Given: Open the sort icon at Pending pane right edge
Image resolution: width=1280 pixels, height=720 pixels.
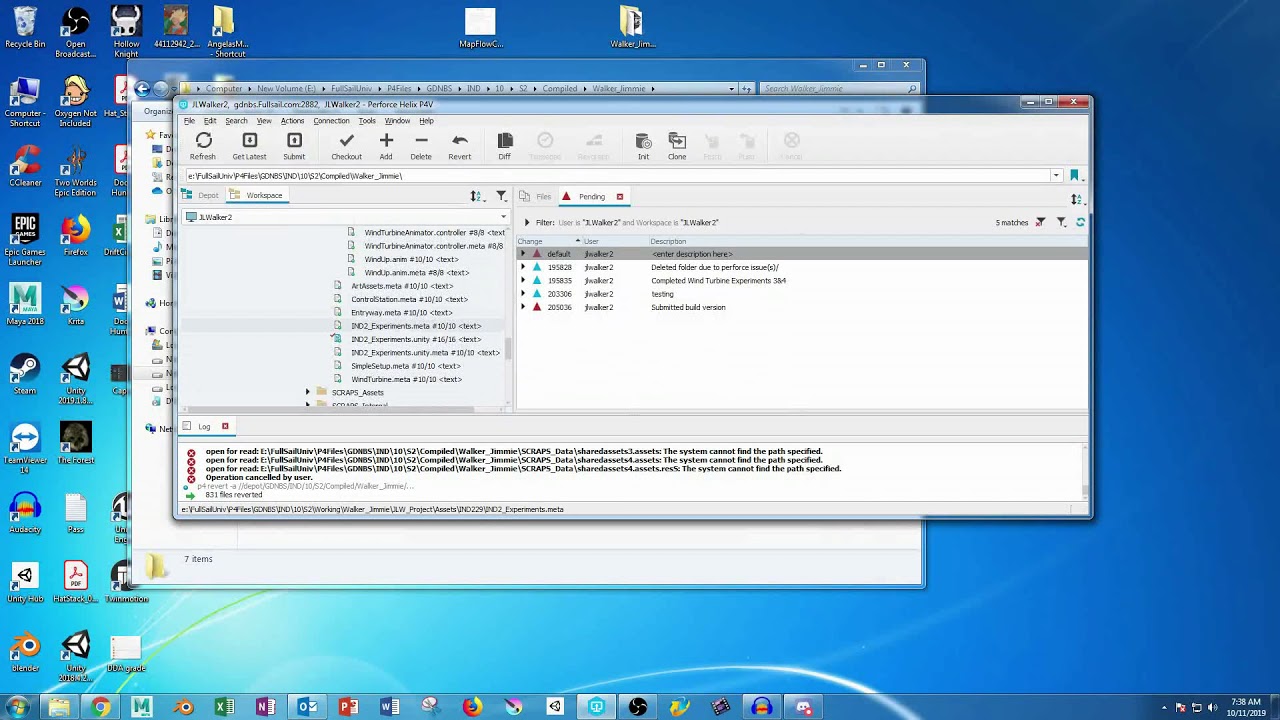Looking at the screenshot, I should [x=1077, y=199].
